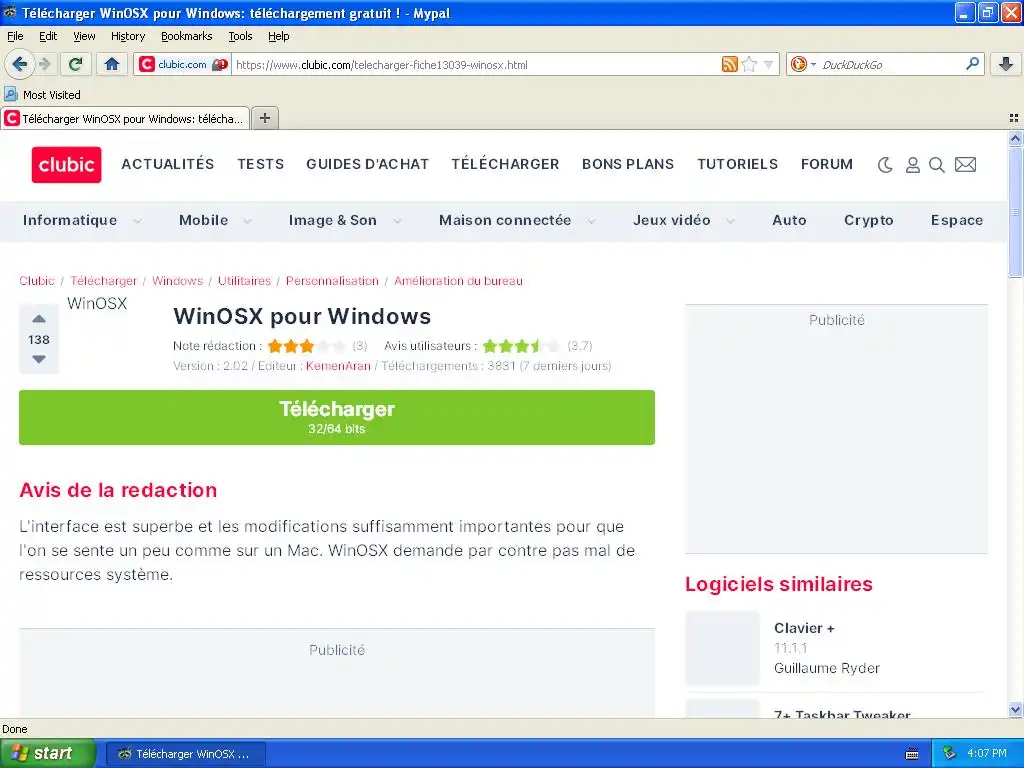
Task: Go to Clubic homepage via red logo
Action: point(67,165)
